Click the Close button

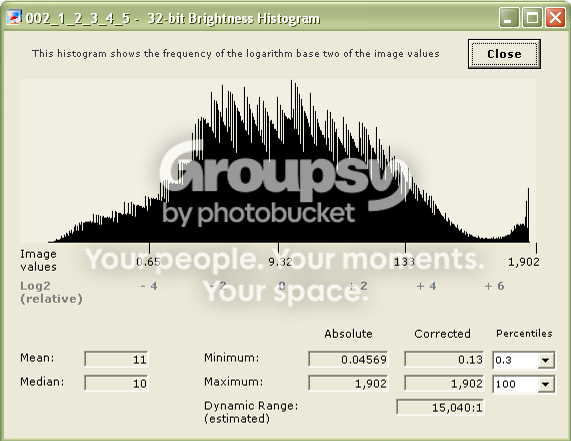[x=504, y=54]
